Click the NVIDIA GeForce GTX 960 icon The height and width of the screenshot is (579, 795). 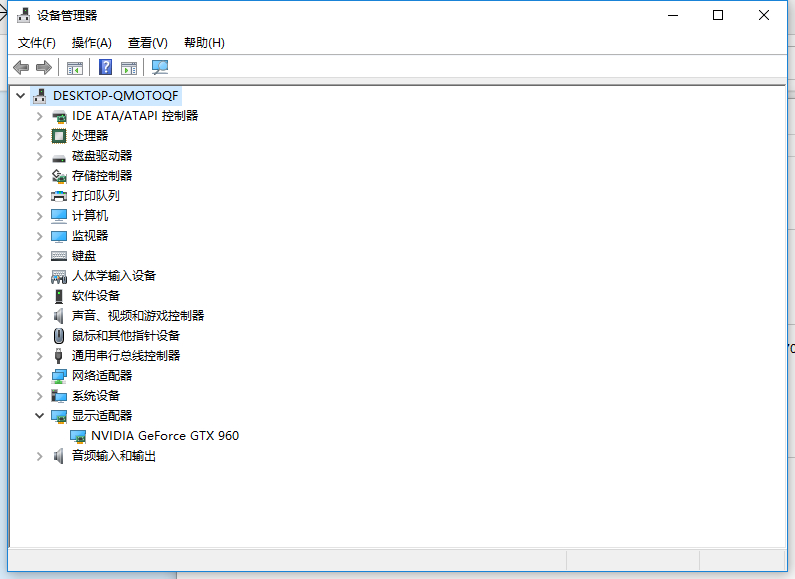(78, 437)
